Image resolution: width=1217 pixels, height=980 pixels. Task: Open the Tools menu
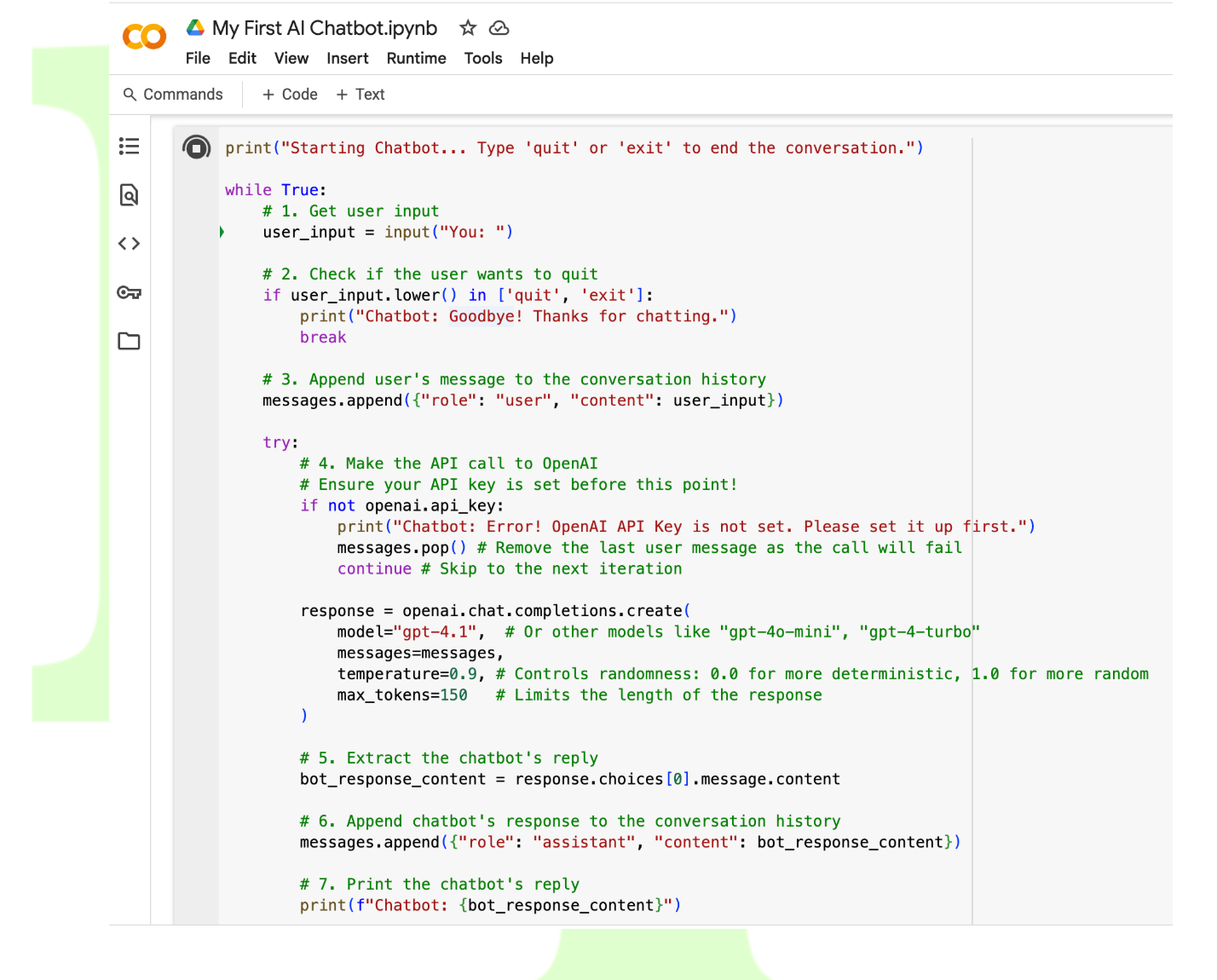[482, 58]
